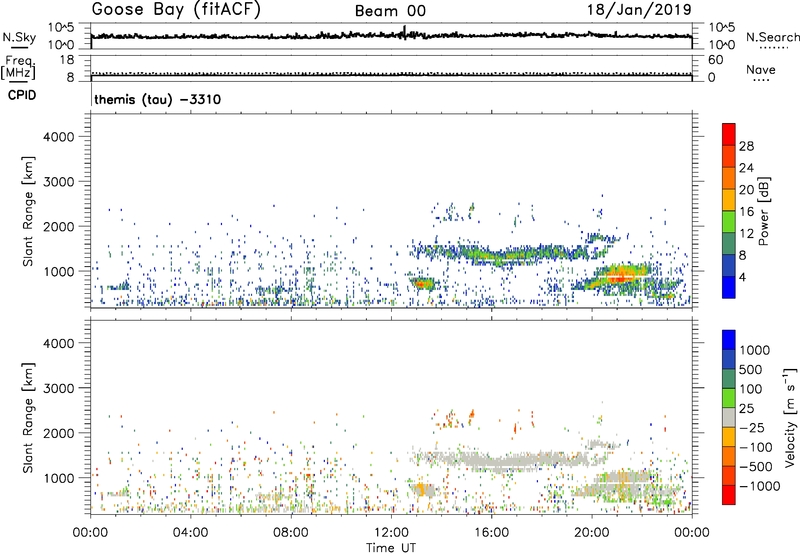The width and height of the screenshot is (800, 554).
Task: Click the "N.Search" legend label
Action: [772, 37]
